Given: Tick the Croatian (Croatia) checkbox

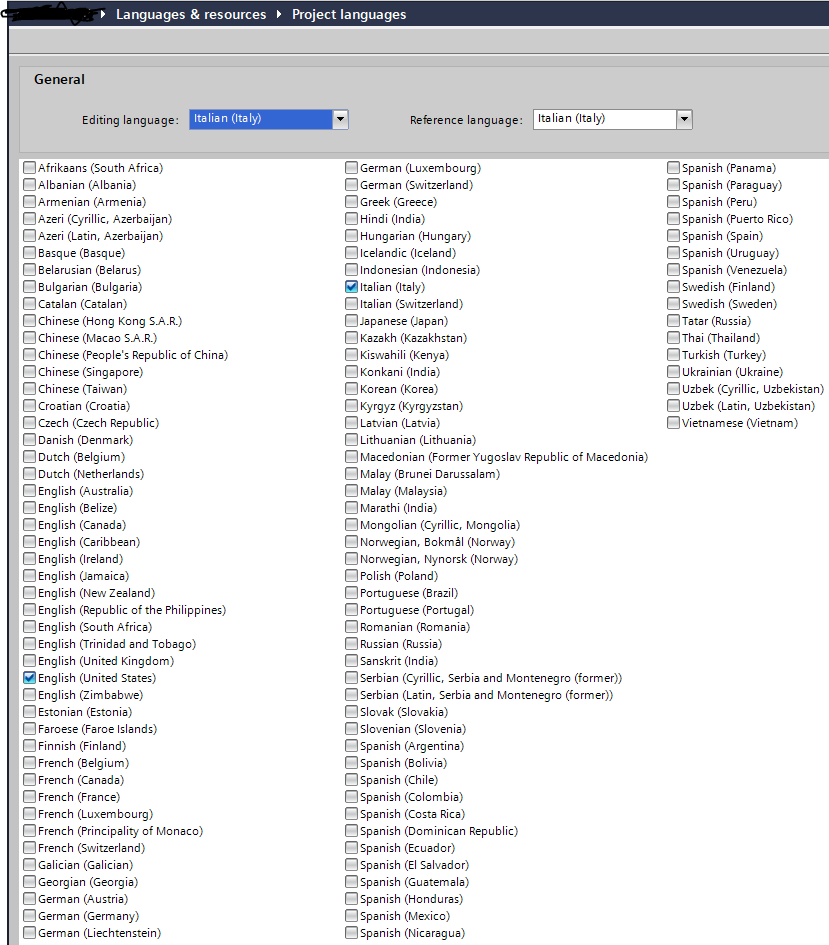Looking at the screenshot, I should pos(30,406).
